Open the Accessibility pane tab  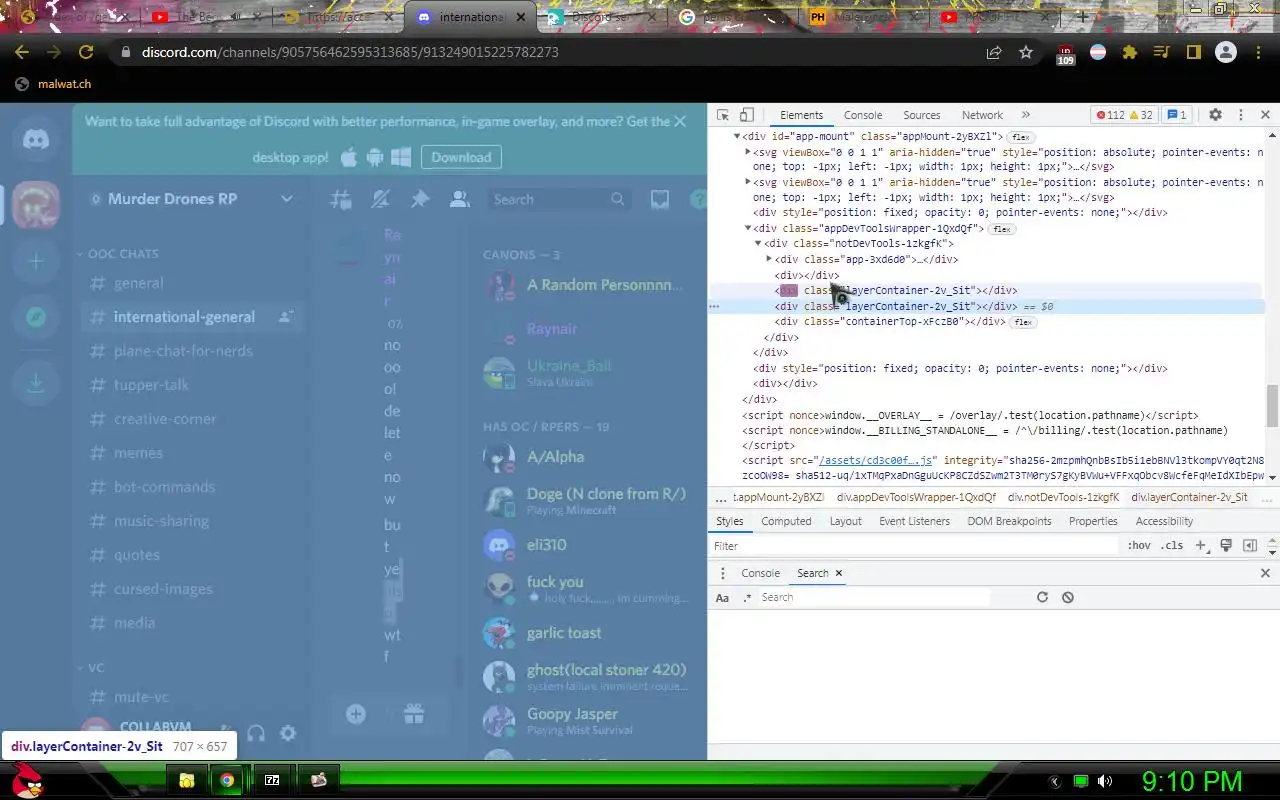click(1164, 521)
